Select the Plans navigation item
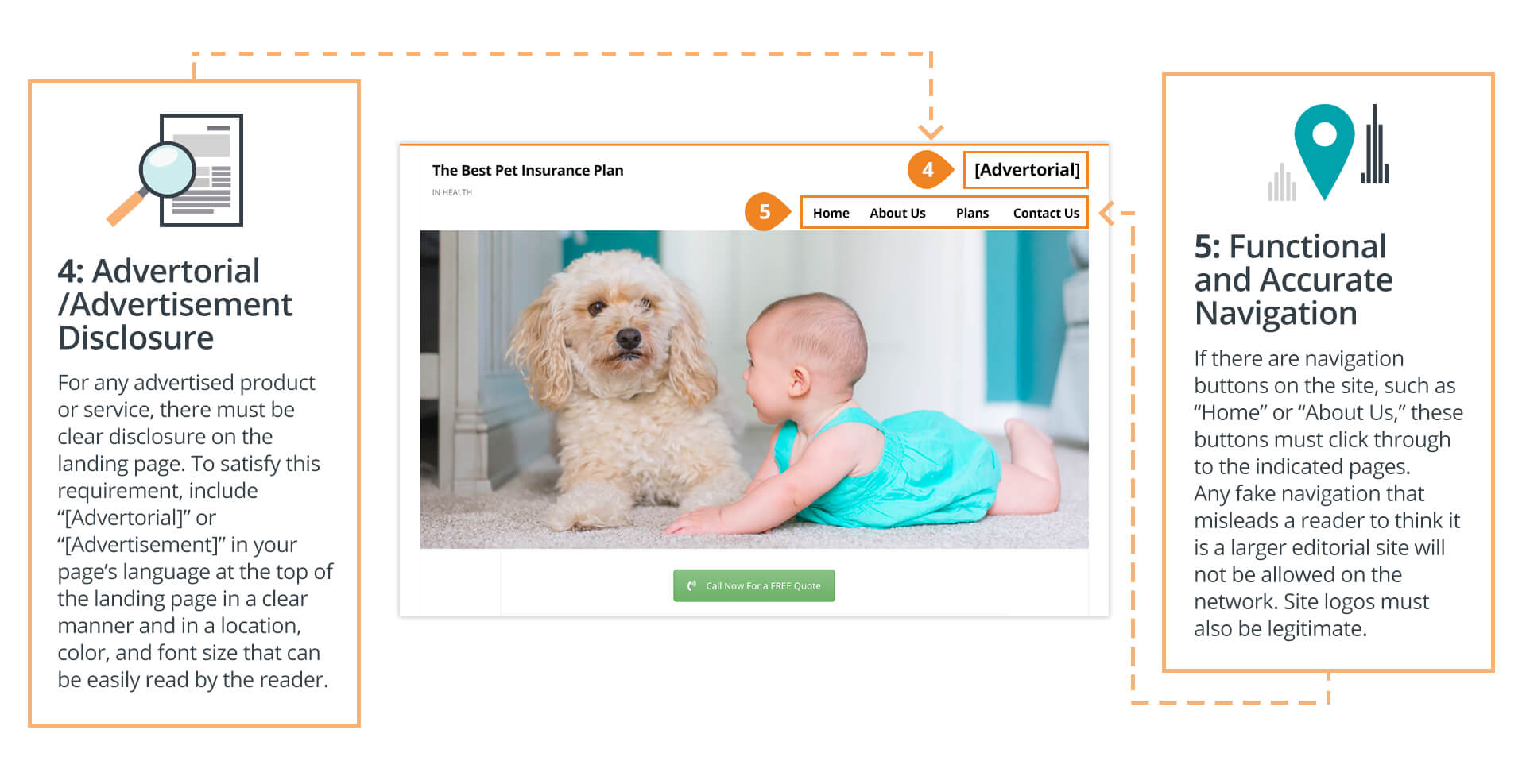The image size is (1526, 784). (x=972, y=213)
